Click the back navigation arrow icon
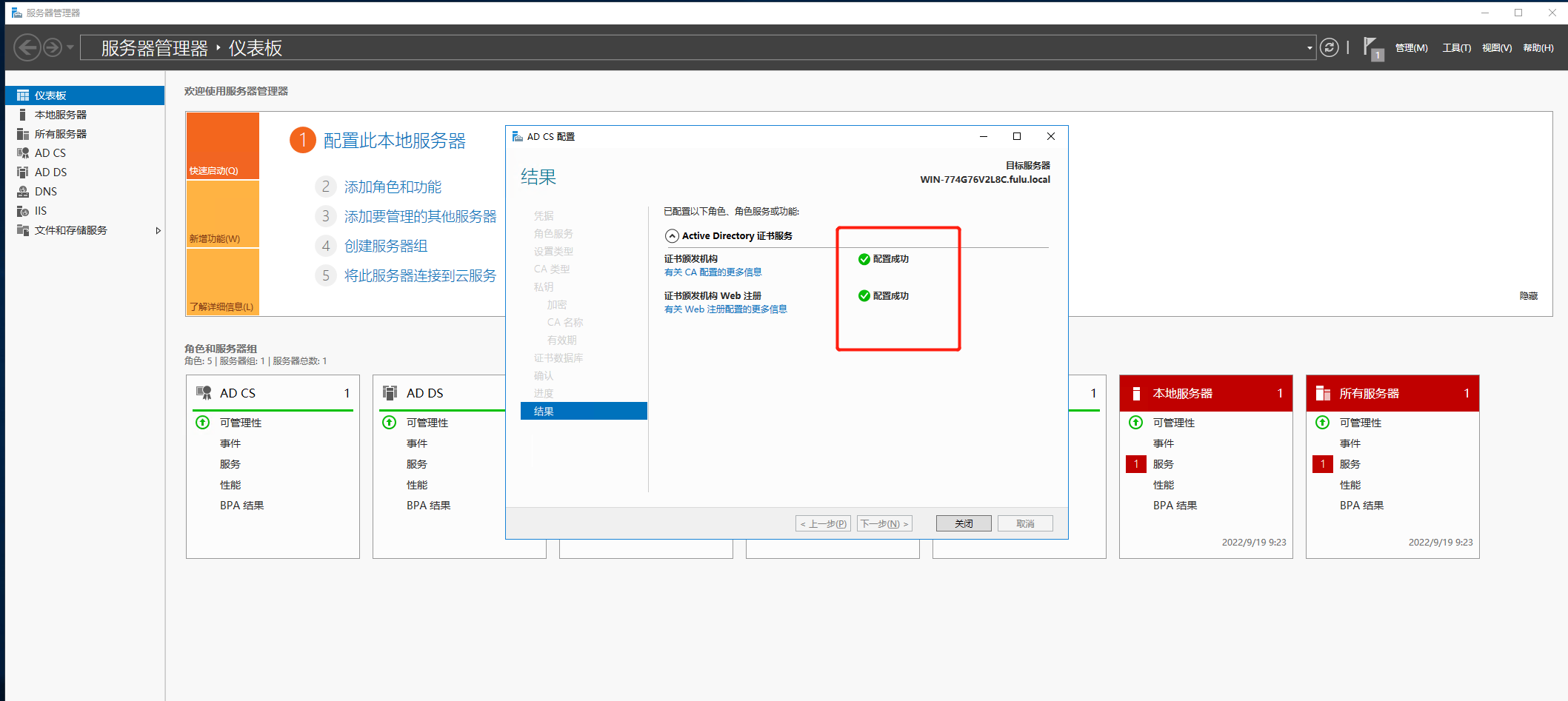The height and width of the screenshot is (701, 1568). [x=27, y=48]
